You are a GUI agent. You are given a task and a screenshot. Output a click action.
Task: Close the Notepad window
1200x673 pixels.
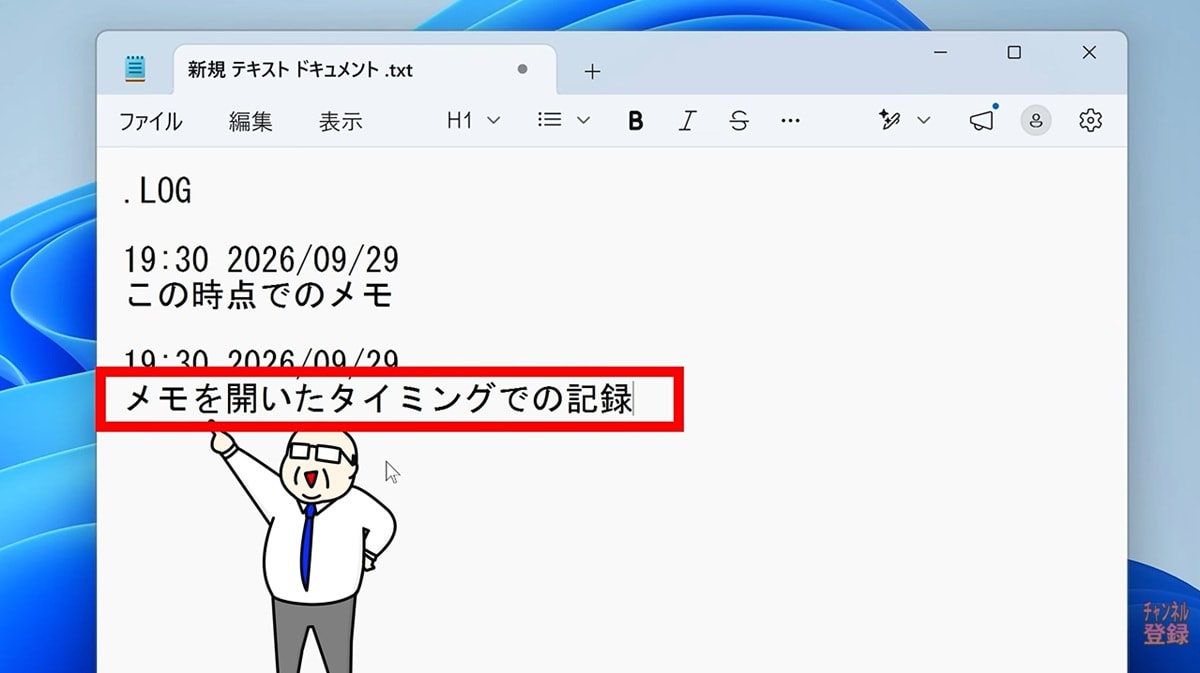pyautogui.click(x=1089, y=52)
